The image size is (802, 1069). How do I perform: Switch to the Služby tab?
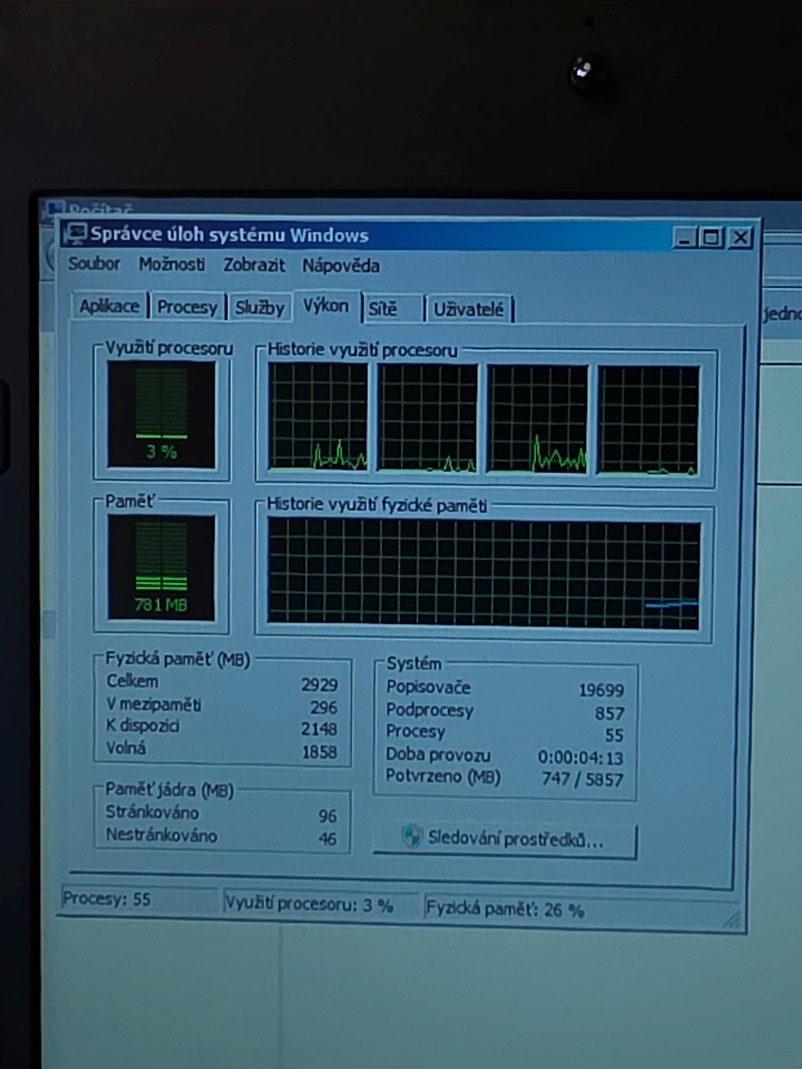[259, 308]
